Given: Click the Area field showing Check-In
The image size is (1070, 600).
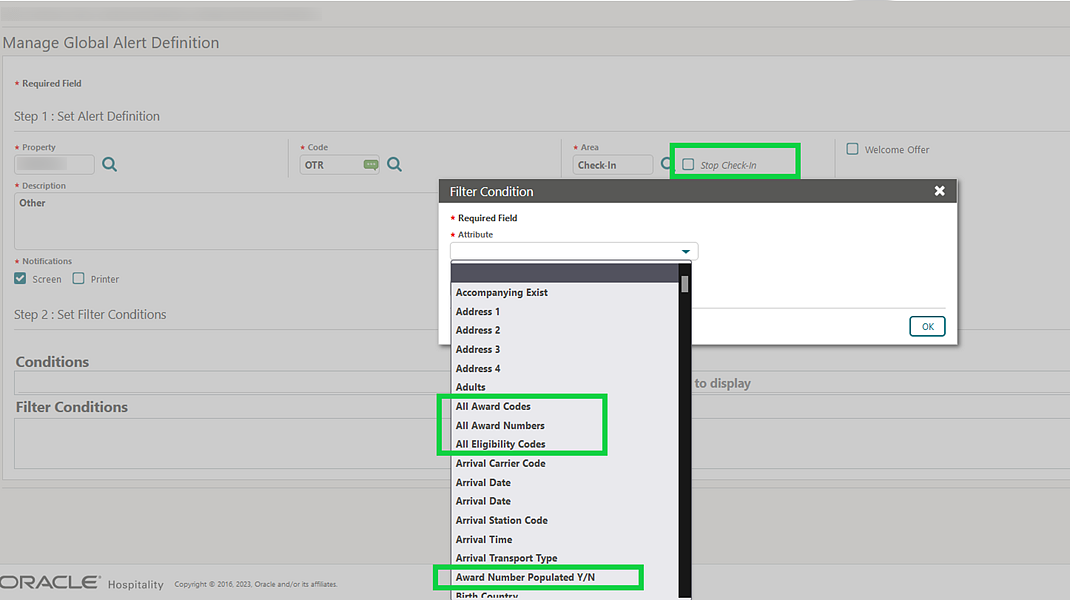Looking at the screenshot, I should point(613,165).
